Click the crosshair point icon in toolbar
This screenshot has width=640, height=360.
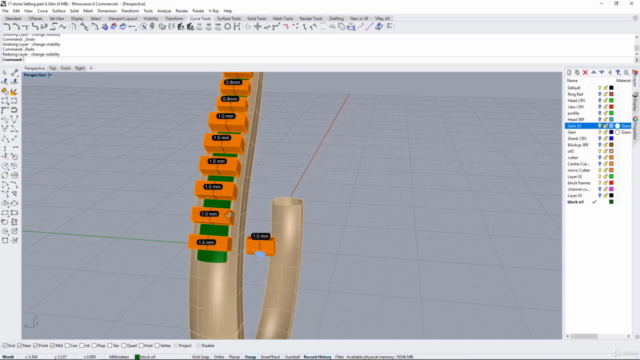pyautogui.click(x=258, y=27)
